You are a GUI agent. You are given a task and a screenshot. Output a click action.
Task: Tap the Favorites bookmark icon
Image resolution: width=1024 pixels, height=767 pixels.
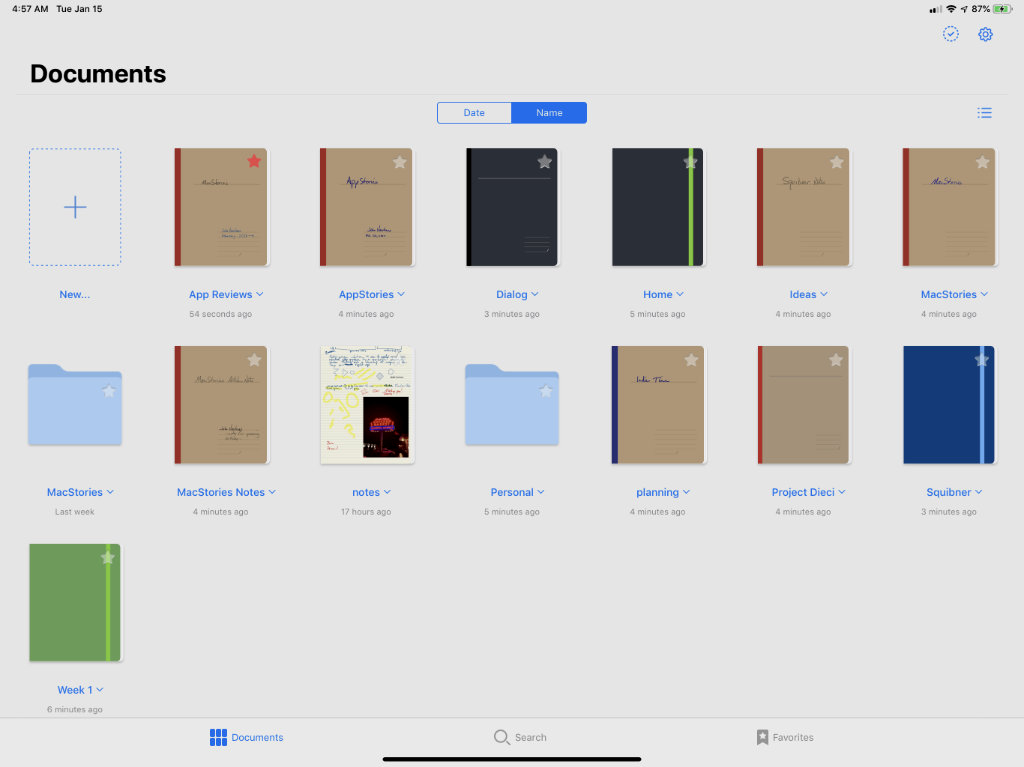point(762,737)
